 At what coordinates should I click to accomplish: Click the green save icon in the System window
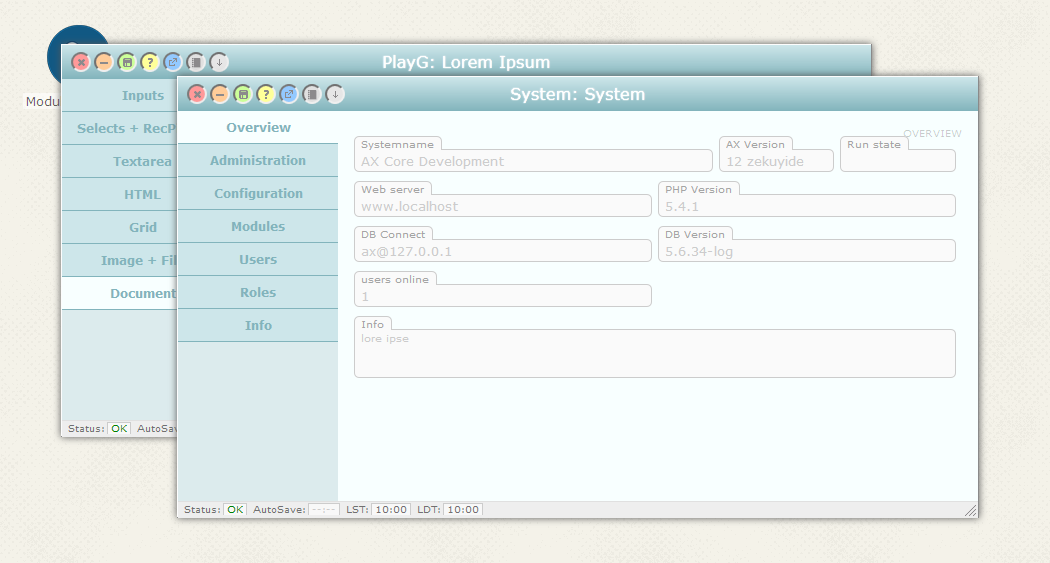click(243, 94)
